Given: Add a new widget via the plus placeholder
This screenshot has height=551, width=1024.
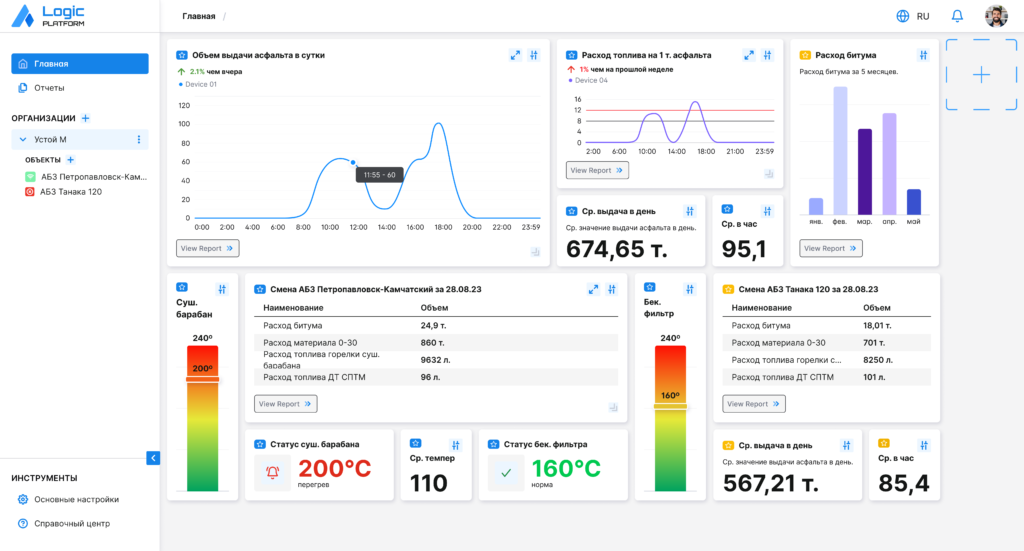Looking at the screenshot, I should click(x=982, y=75).
